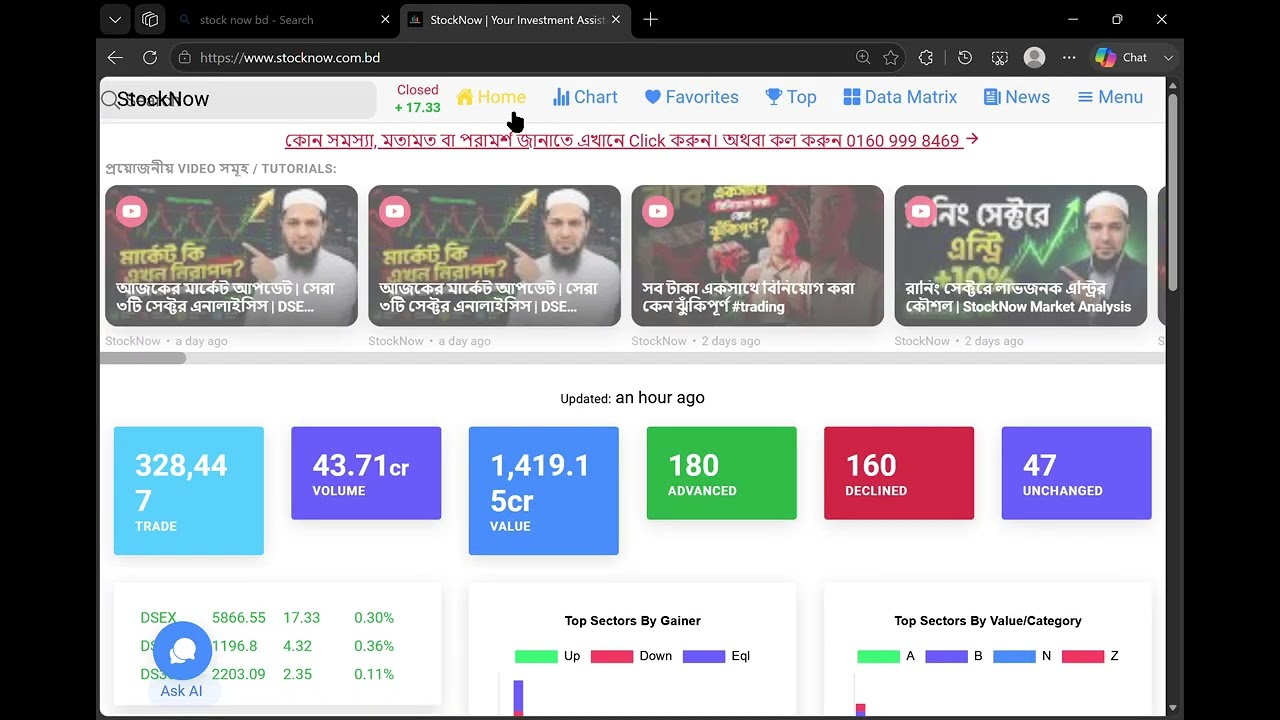This screenshot has height=720, width=1280.
Task: Open Data Matrix from the navigation bar
Action: (900, 97)
